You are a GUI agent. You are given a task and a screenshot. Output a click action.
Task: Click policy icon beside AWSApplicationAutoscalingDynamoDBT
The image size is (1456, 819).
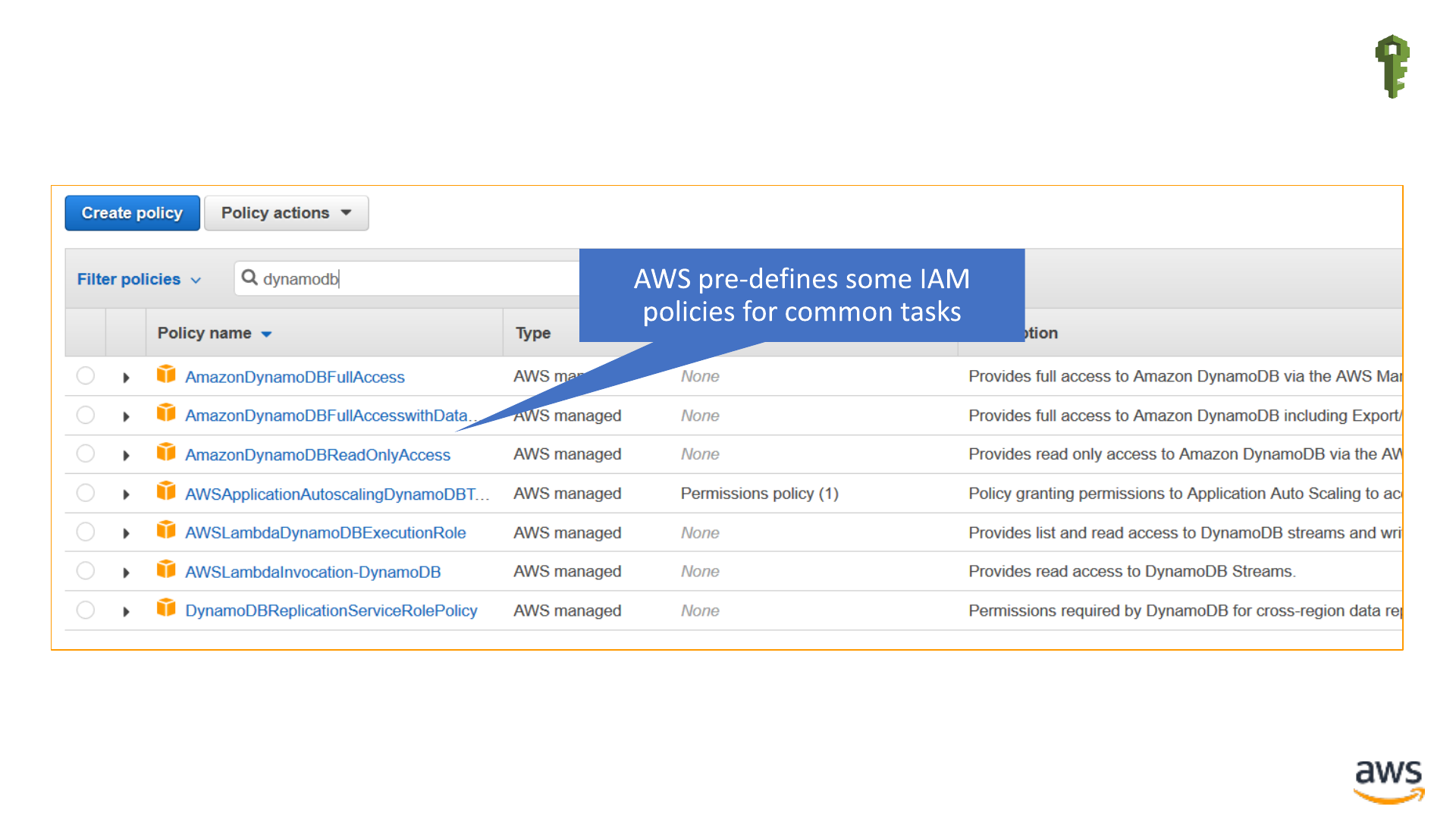(x=166, y=491)
